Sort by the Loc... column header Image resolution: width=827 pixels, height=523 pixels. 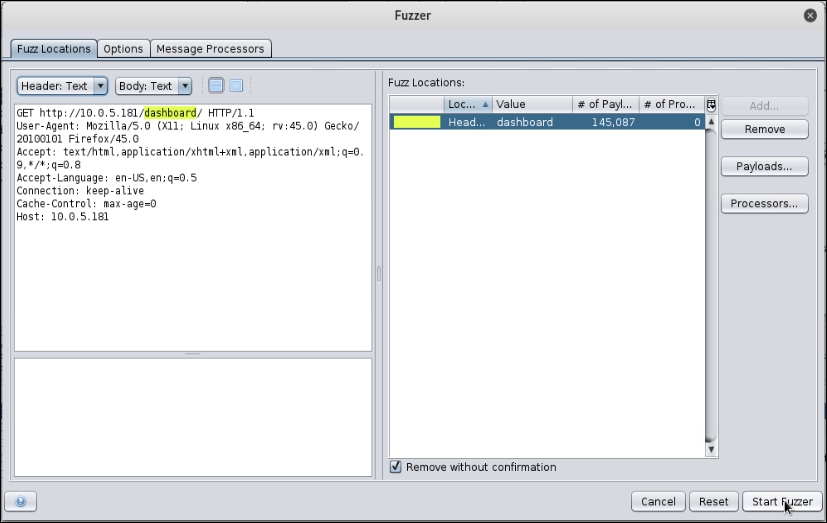[x=468, y=104]
